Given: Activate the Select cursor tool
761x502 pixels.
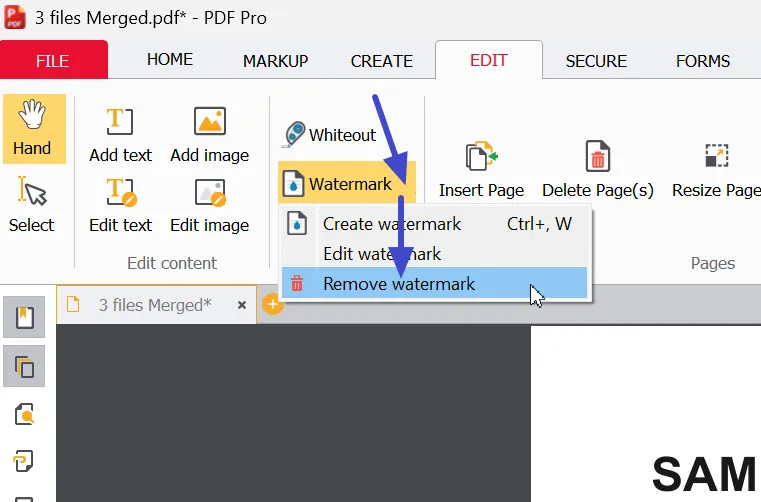Looking at the screenshot, I should click(32, 205).
